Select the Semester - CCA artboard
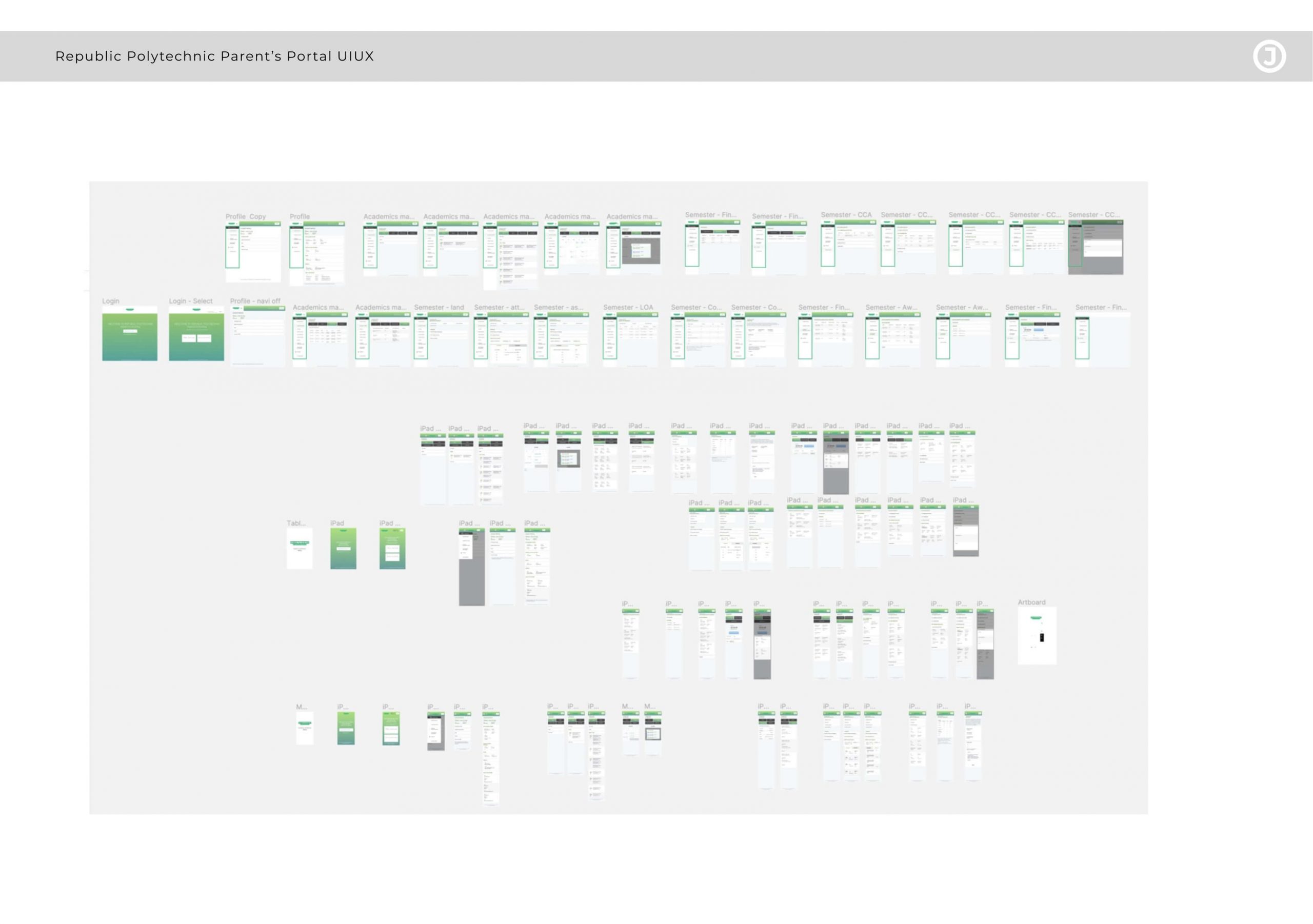The image size is (1313, 924). point(848,247)
